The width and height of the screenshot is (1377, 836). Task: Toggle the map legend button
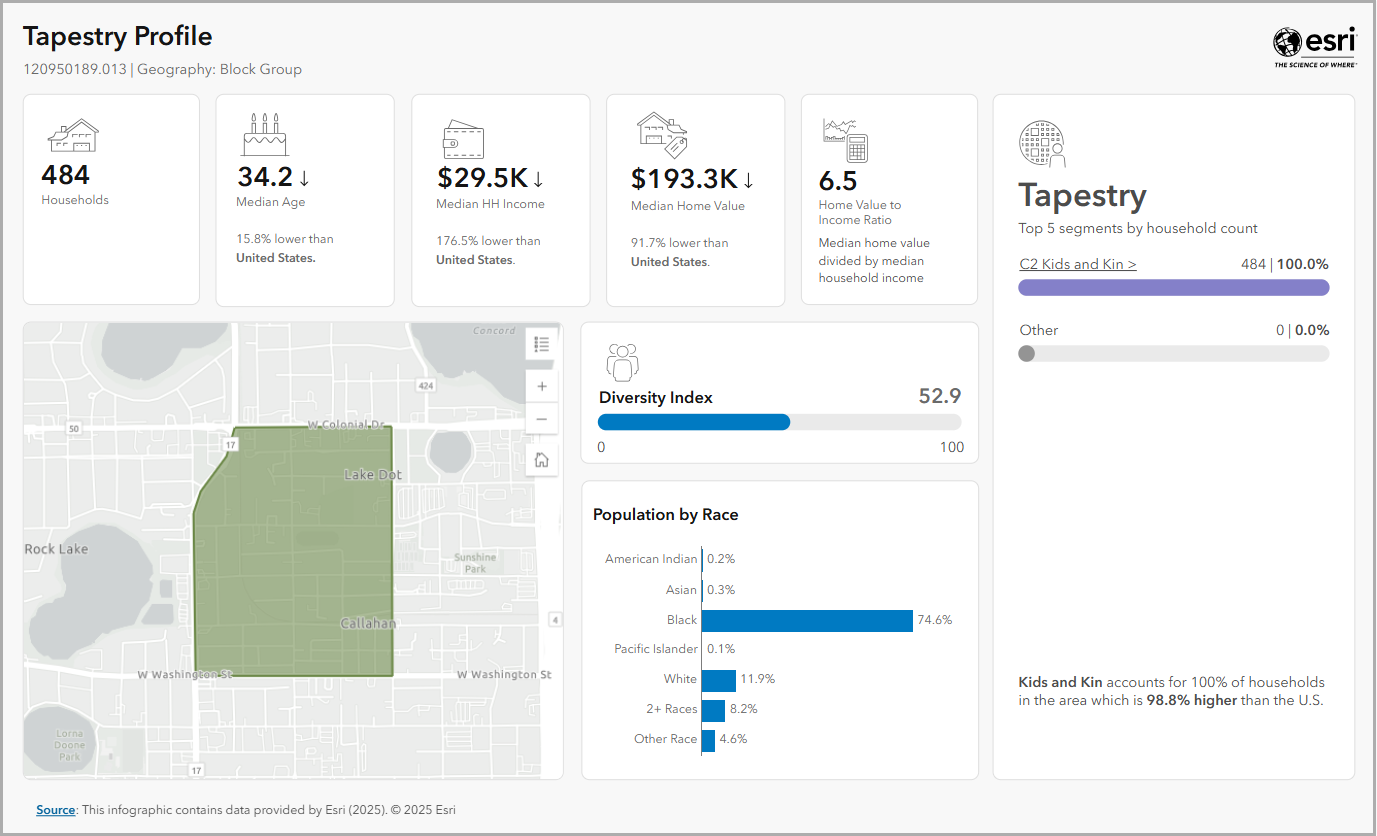click(x=542, y=344)
